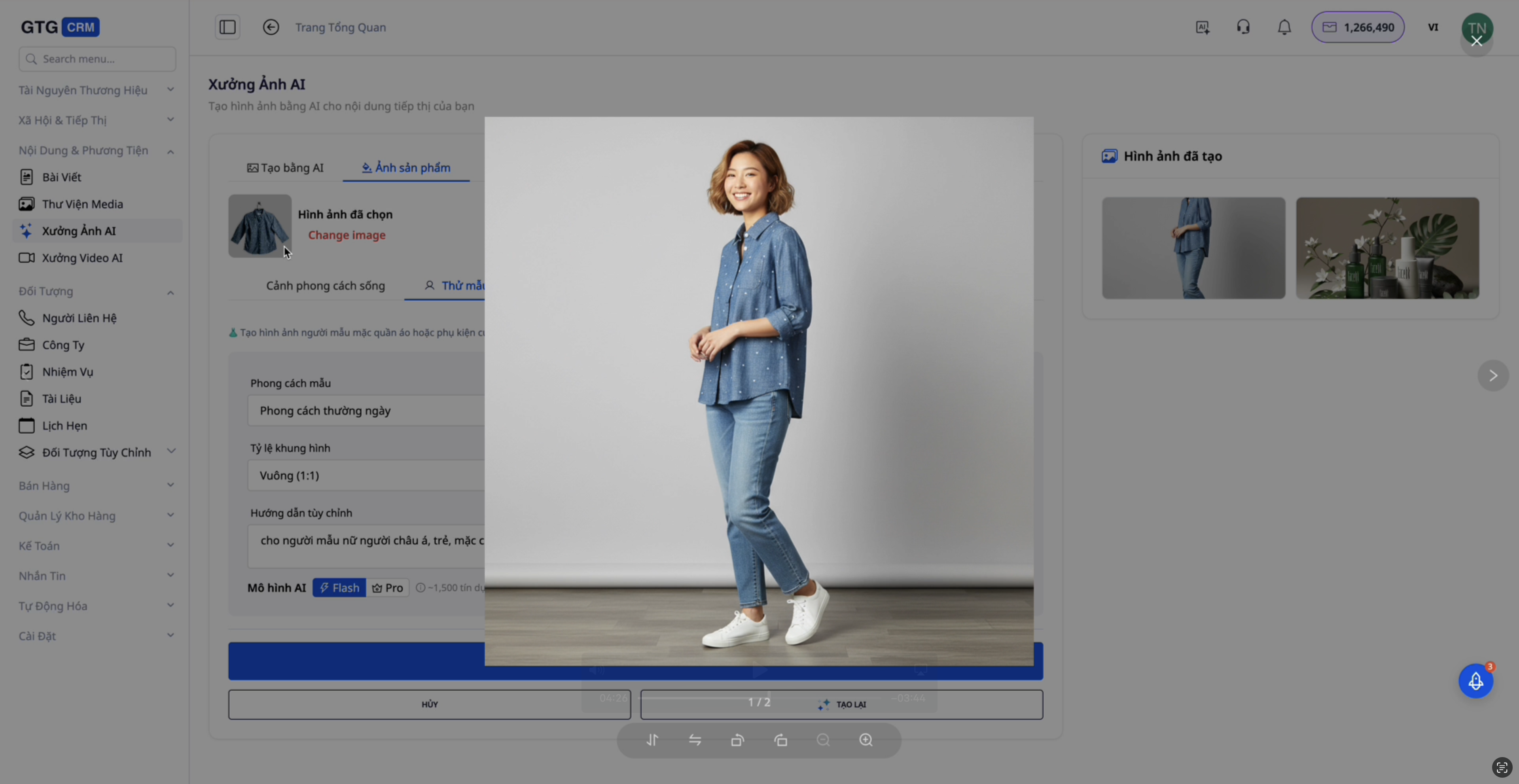
Task: Close the image preview overlay
Action: 1477,41
